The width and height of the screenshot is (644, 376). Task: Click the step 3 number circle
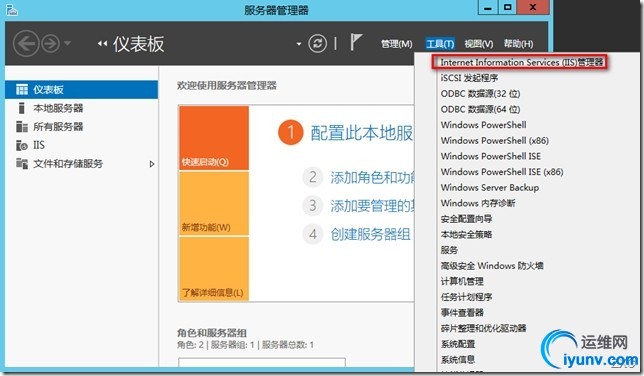point(313,205)
